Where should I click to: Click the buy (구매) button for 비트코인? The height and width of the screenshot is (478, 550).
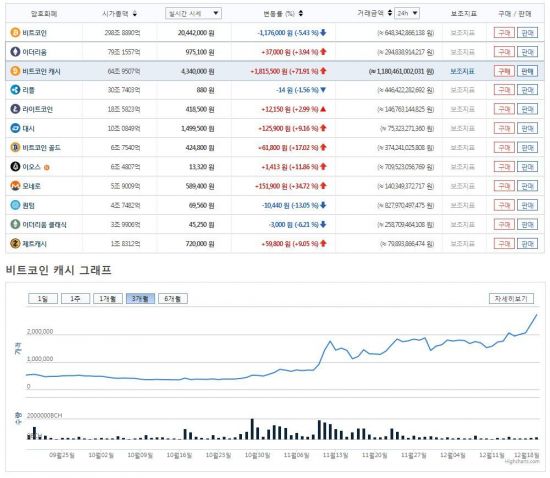[x=504, y=33]
